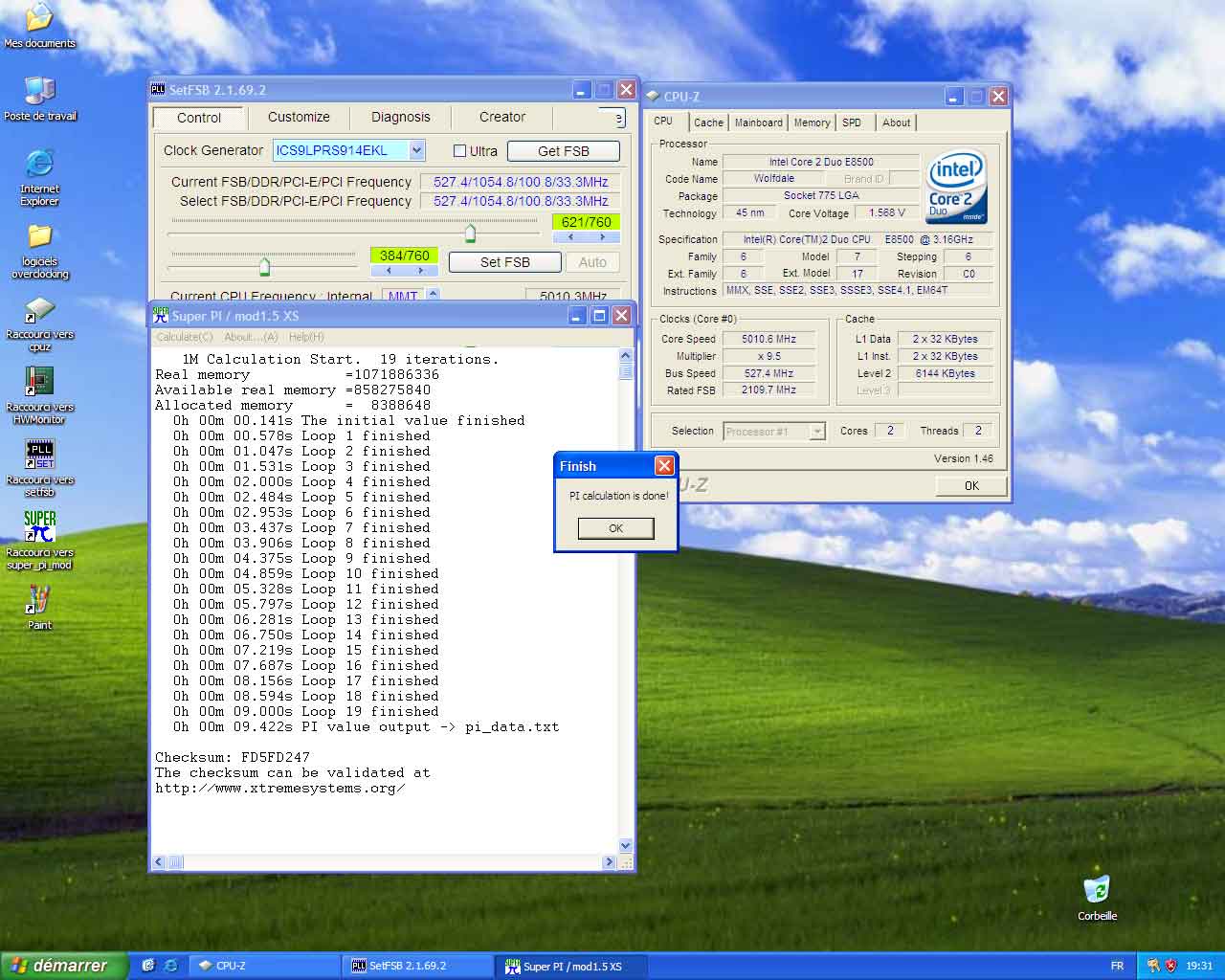Screen dimensions: 1225x980
Task: Switch to Control tab in SetFSB
Action: [x=199, y=118]
